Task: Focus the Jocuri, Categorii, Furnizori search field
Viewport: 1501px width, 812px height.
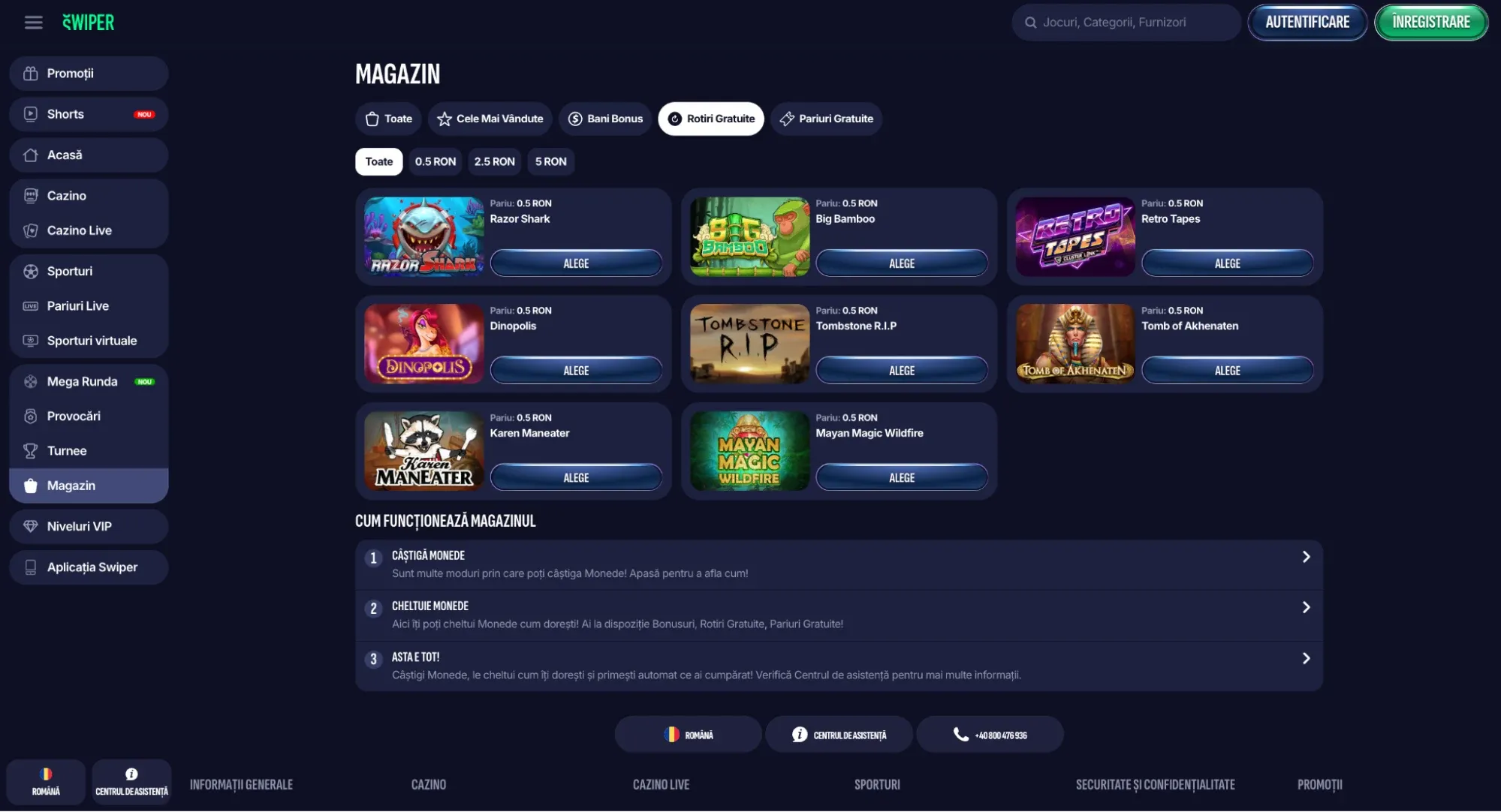Action: [1126, 23]
